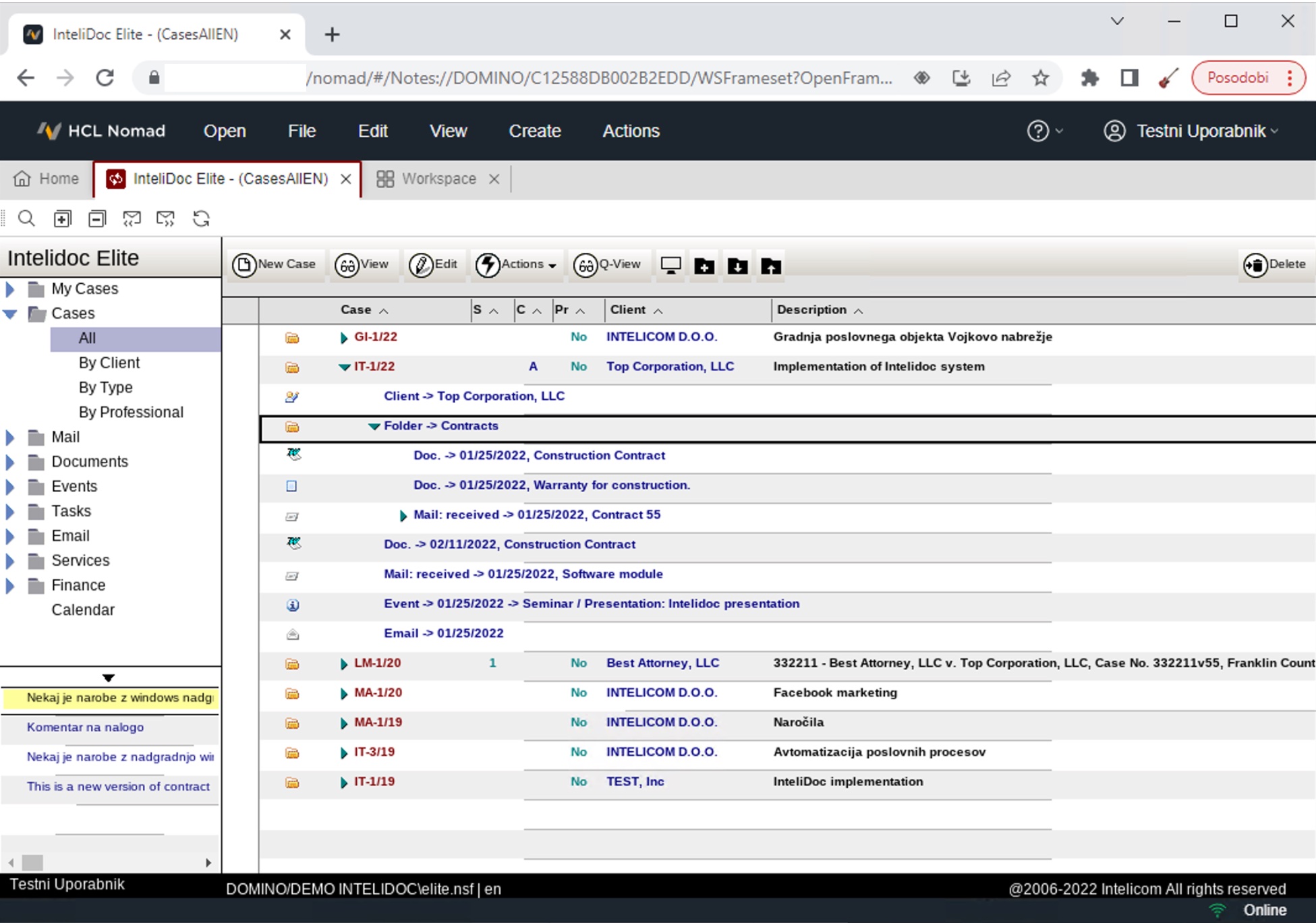This screenshot has height=923, width=1316.
Task: Expand the IT-1/22 case row
Action: tap(344, 366)
